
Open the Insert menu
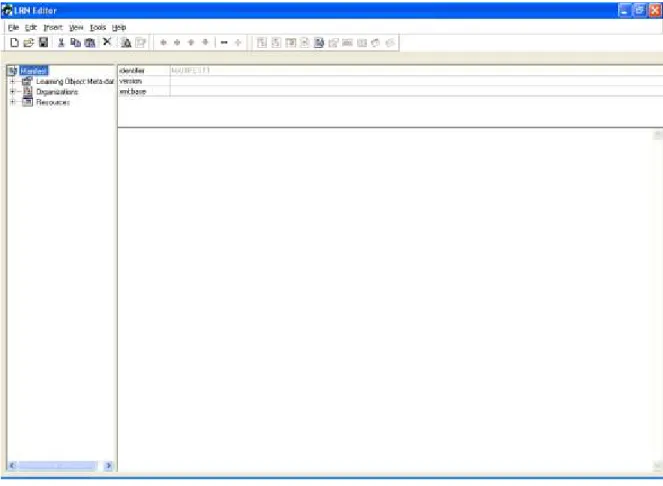coord(53,27)
